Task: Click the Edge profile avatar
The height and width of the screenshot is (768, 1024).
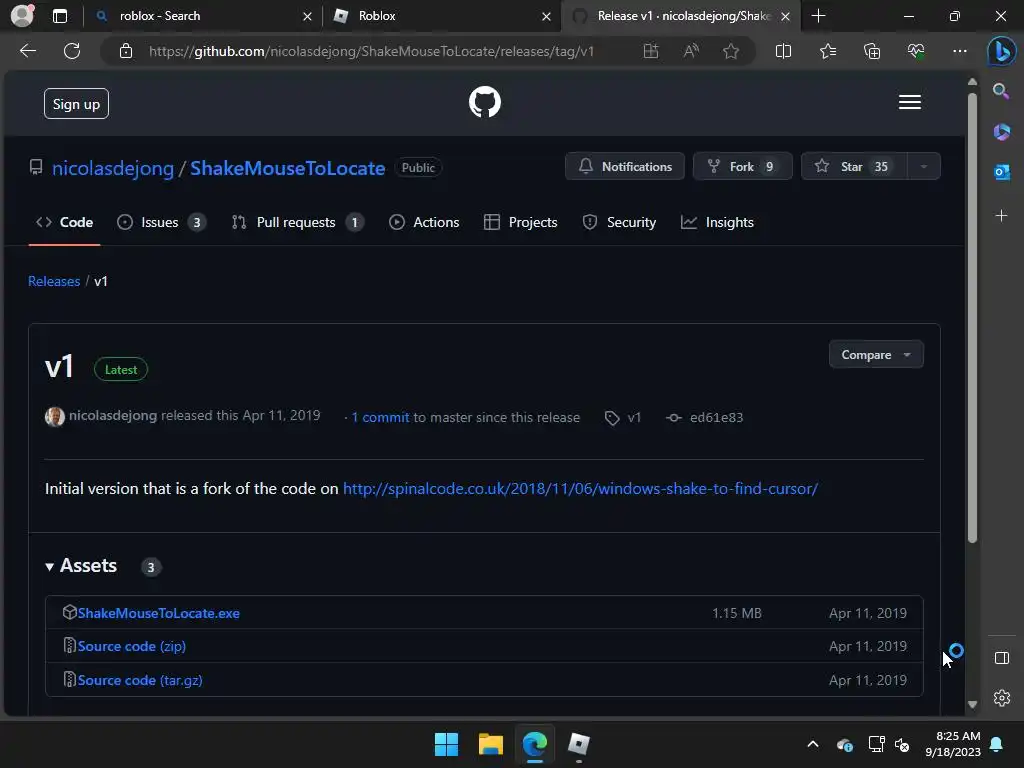Action: (22, 16)
